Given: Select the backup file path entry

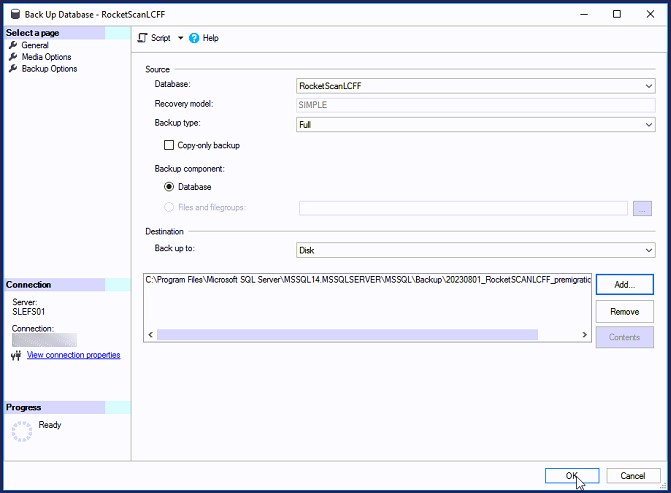Looking at the screenshot, I should (x=368, y=280).
